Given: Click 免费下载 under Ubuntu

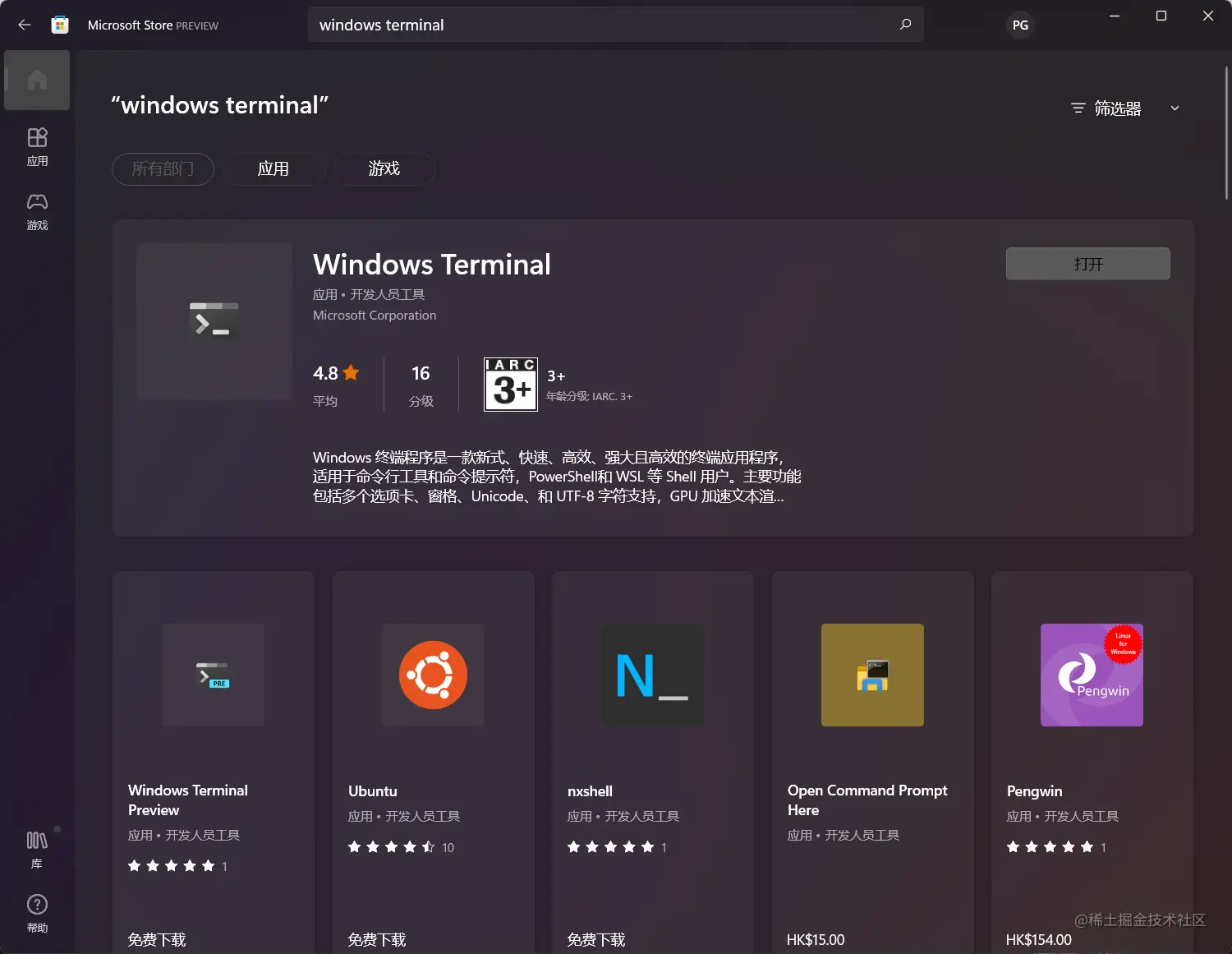Looking at the screenshot, I should click(377, 939).
